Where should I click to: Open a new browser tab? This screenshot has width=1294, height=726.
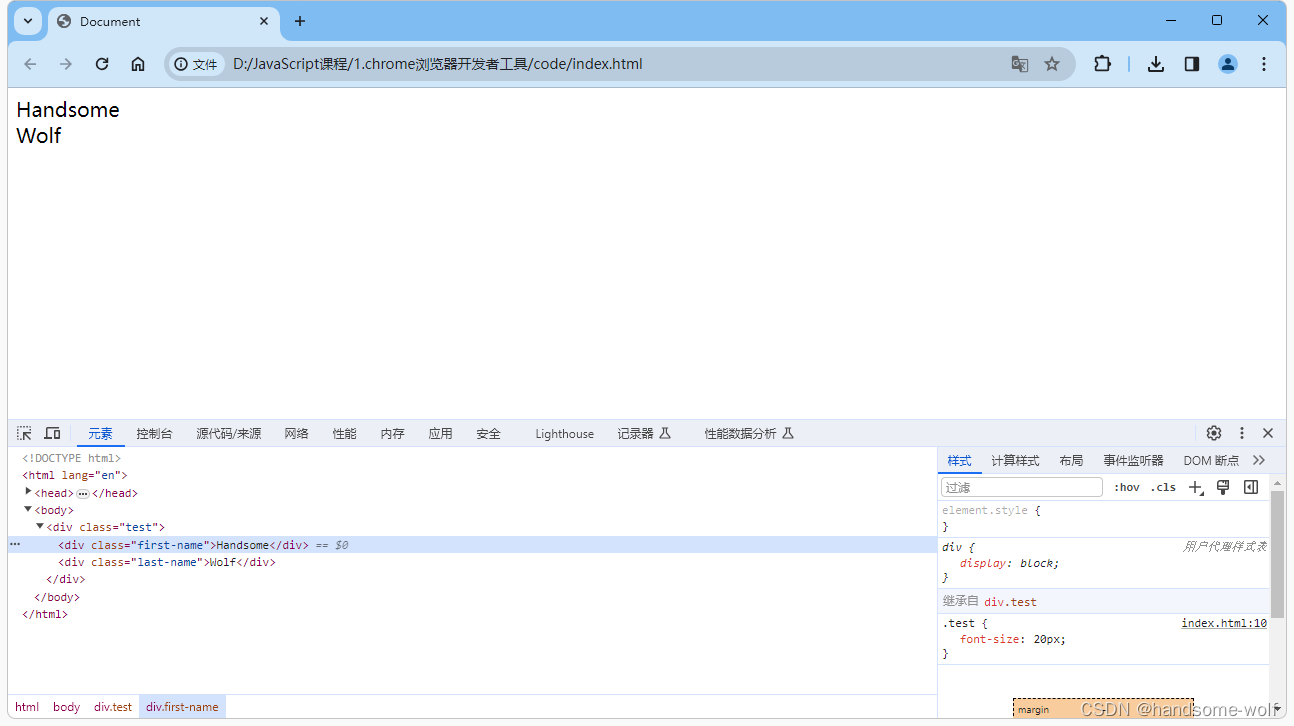coord(300,21)
